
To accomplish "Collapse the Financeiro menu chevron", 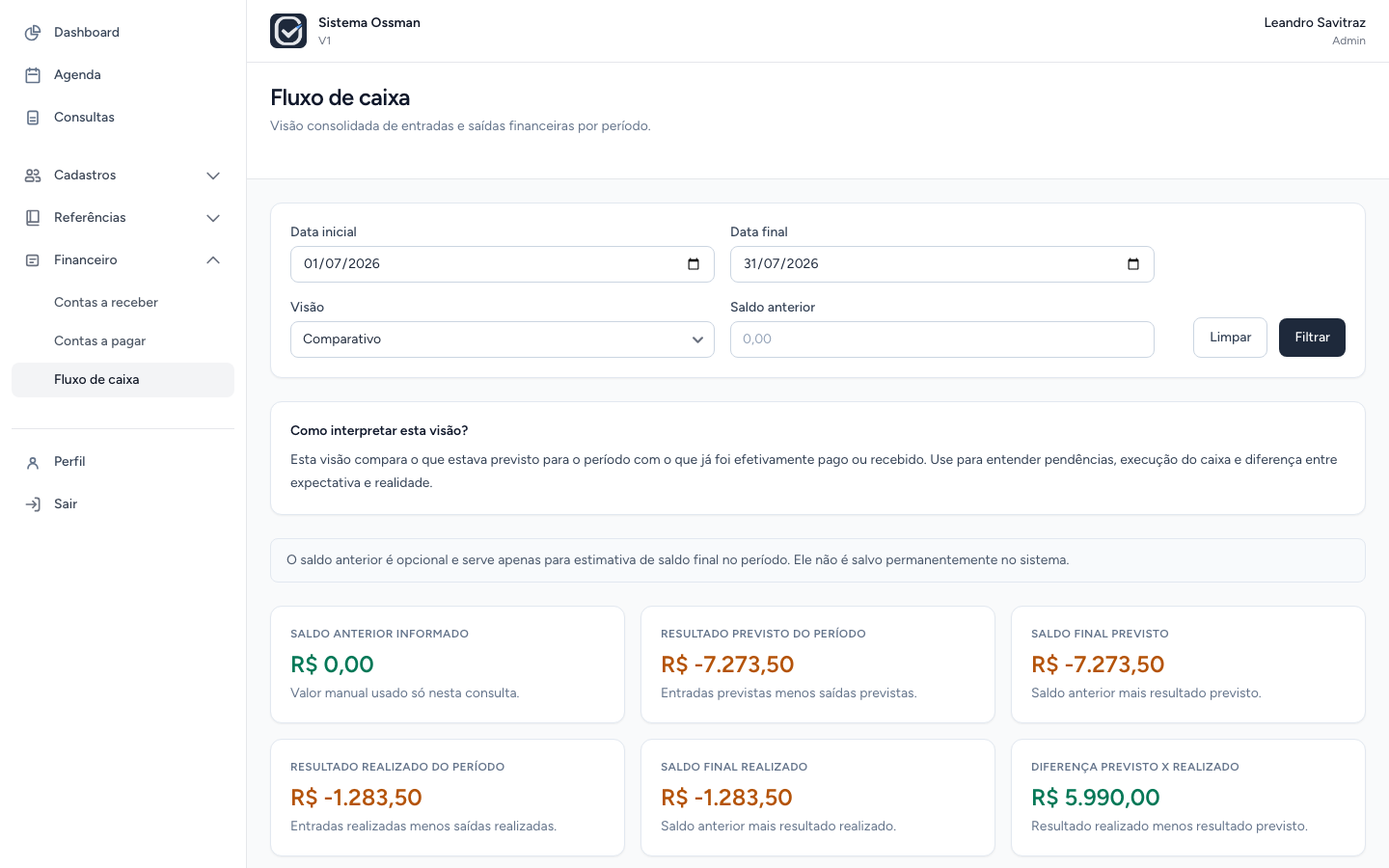I will [213, 260].
